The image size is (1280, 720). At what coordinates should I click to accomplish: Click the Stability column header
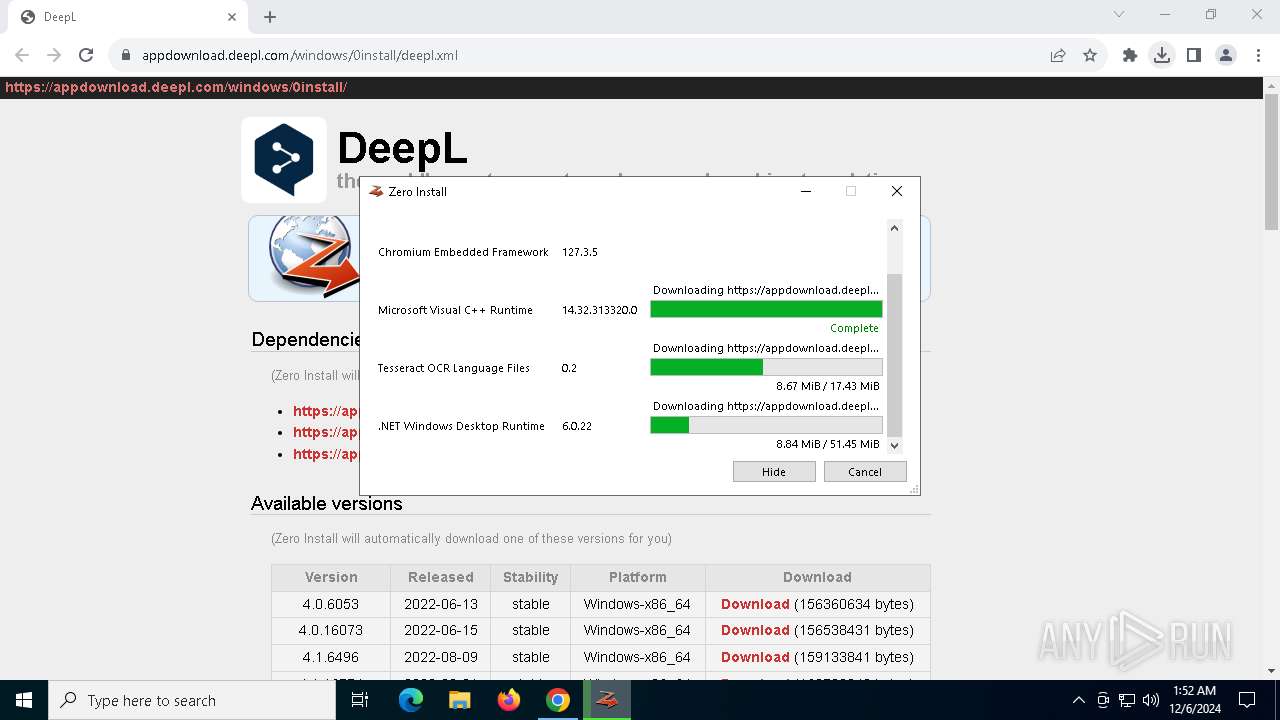[x=531, y=577]
